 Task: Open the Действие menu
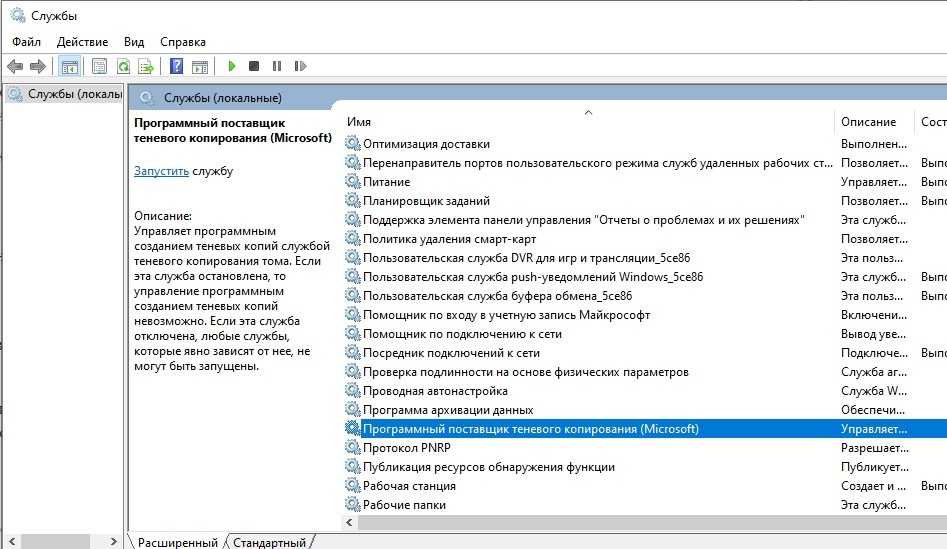click(82, 42)
